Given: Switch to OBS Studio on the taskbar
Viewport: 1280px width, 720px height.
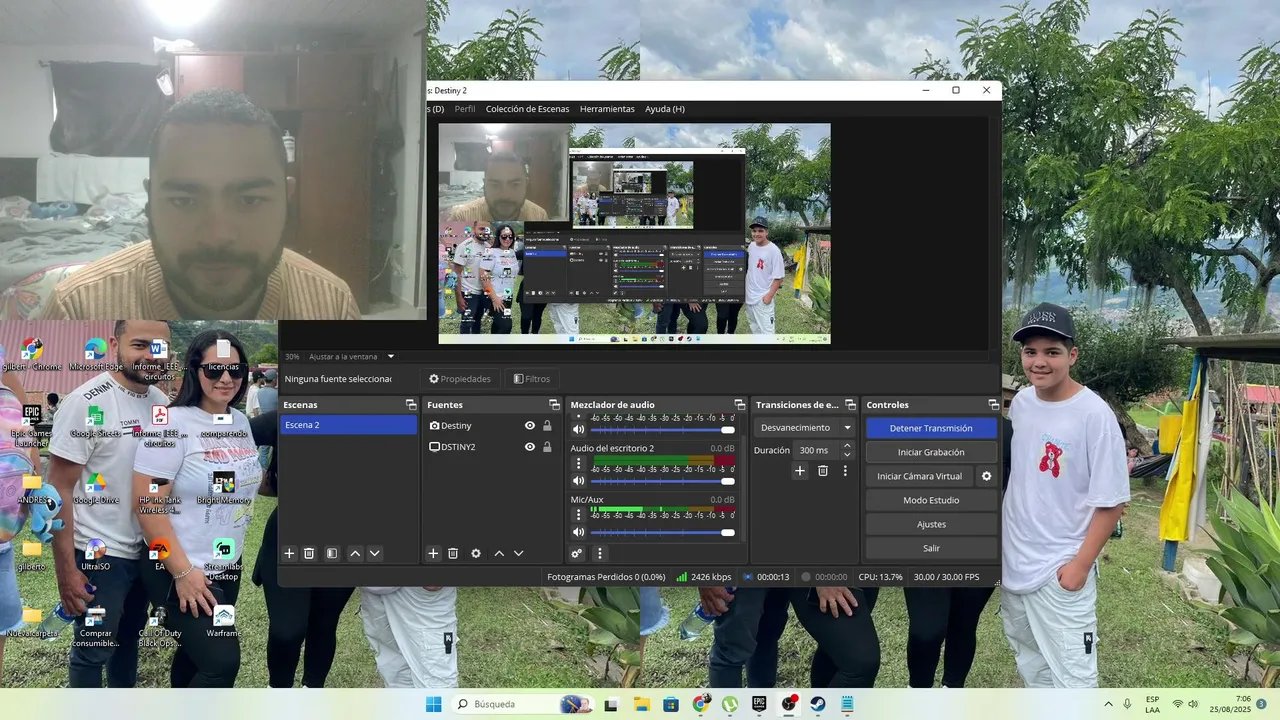Looking at the screenshot, I should point(789,704).
